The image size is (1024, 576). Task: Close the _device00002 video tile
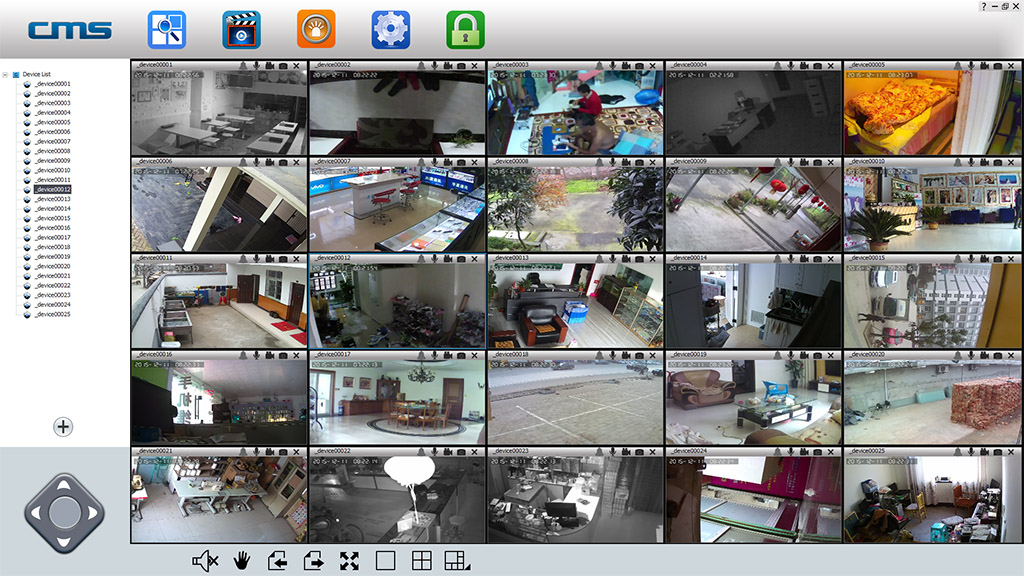[475, 66]
